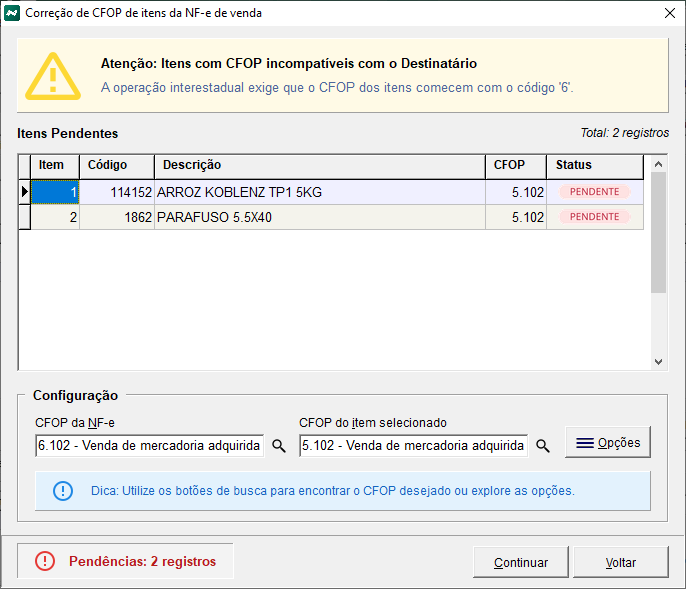
Task: Click row indicator arrow on first row
Action: 24,192
